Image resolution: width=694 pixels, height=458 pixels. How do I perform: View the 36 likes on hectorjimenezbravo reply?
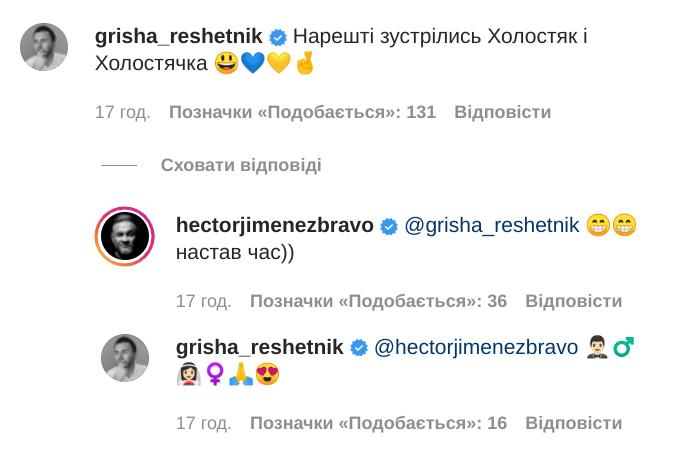(x=378, y=301)
